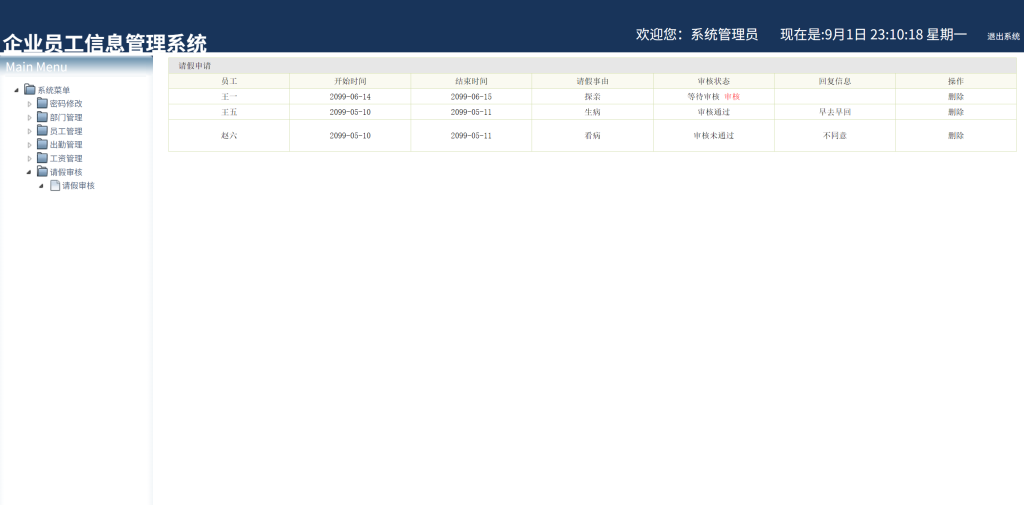Click the 审核未通过 status for 赵六
This screenshot has height=505, width=1024.
tap(714, 136)
